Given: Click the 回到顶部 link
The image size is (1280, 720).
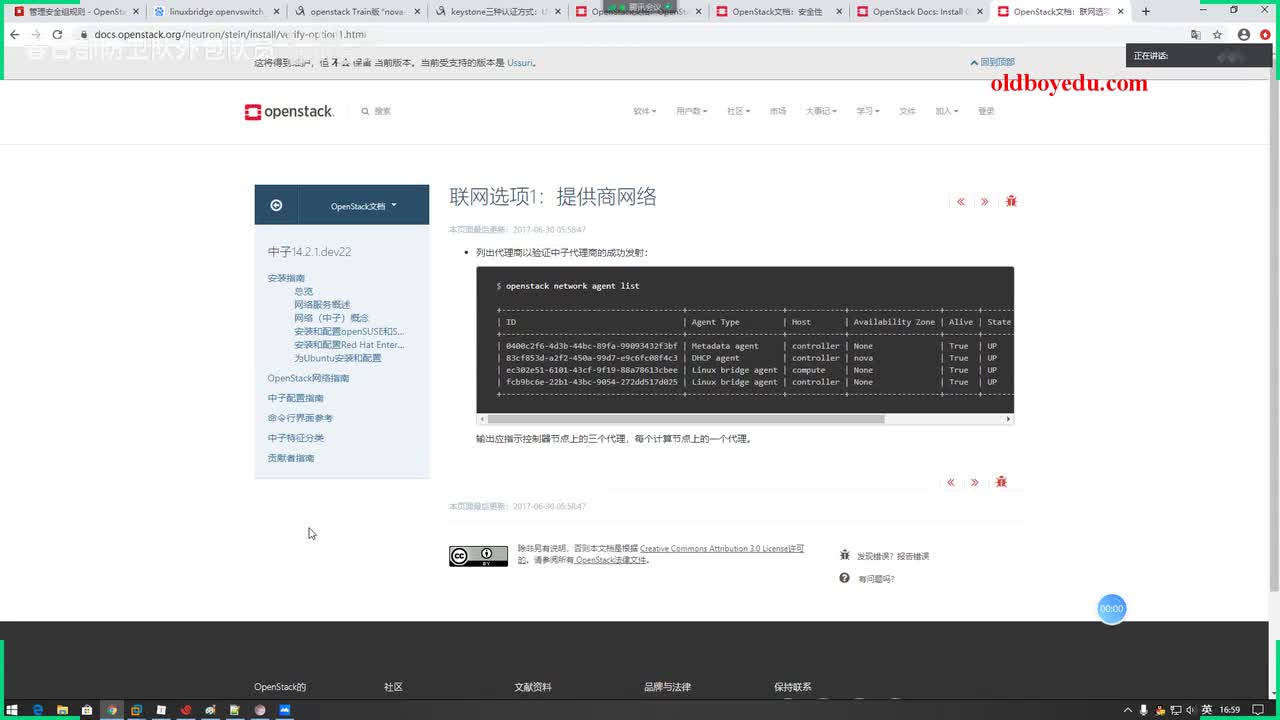Looking at the screenshot, I should [x=992, y=62].
